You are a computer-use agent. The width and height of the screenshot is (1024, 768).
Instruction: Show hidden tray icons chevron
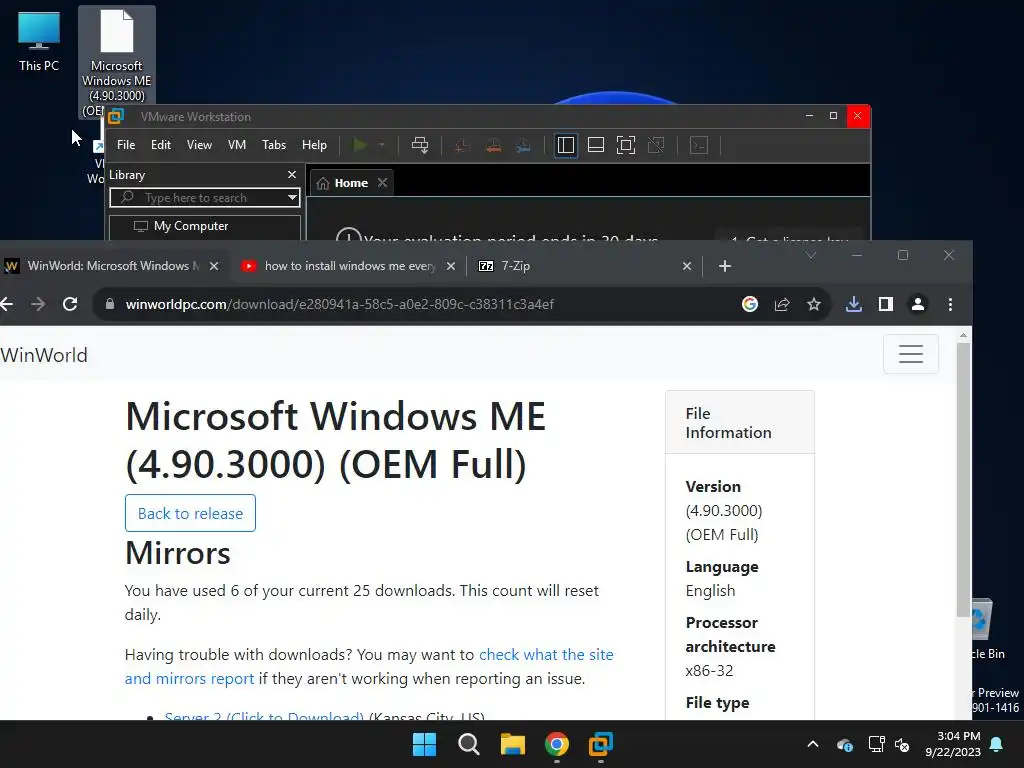[x=813, y=744]
